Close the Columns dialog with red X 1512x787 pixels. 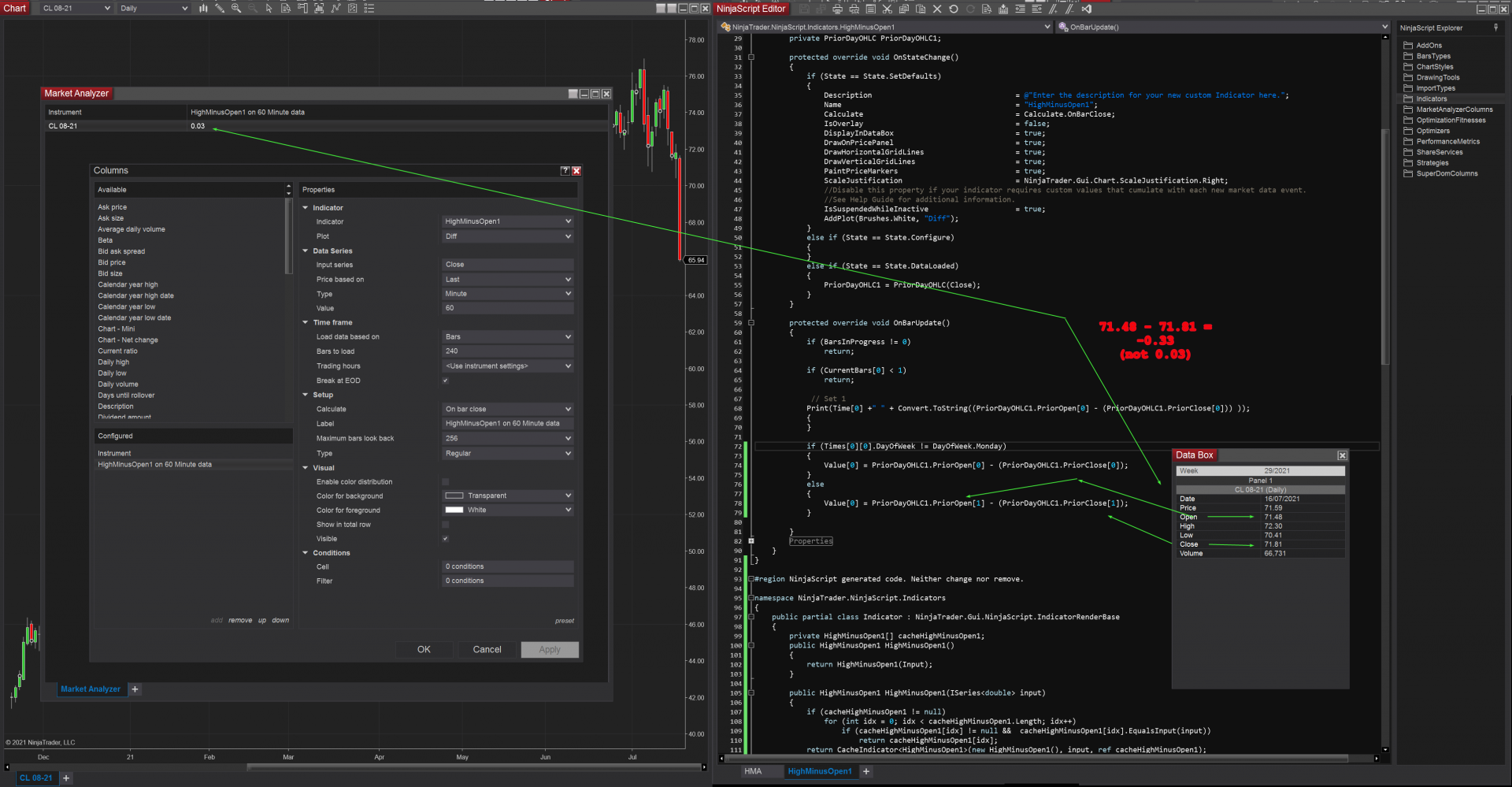point(576,171)
